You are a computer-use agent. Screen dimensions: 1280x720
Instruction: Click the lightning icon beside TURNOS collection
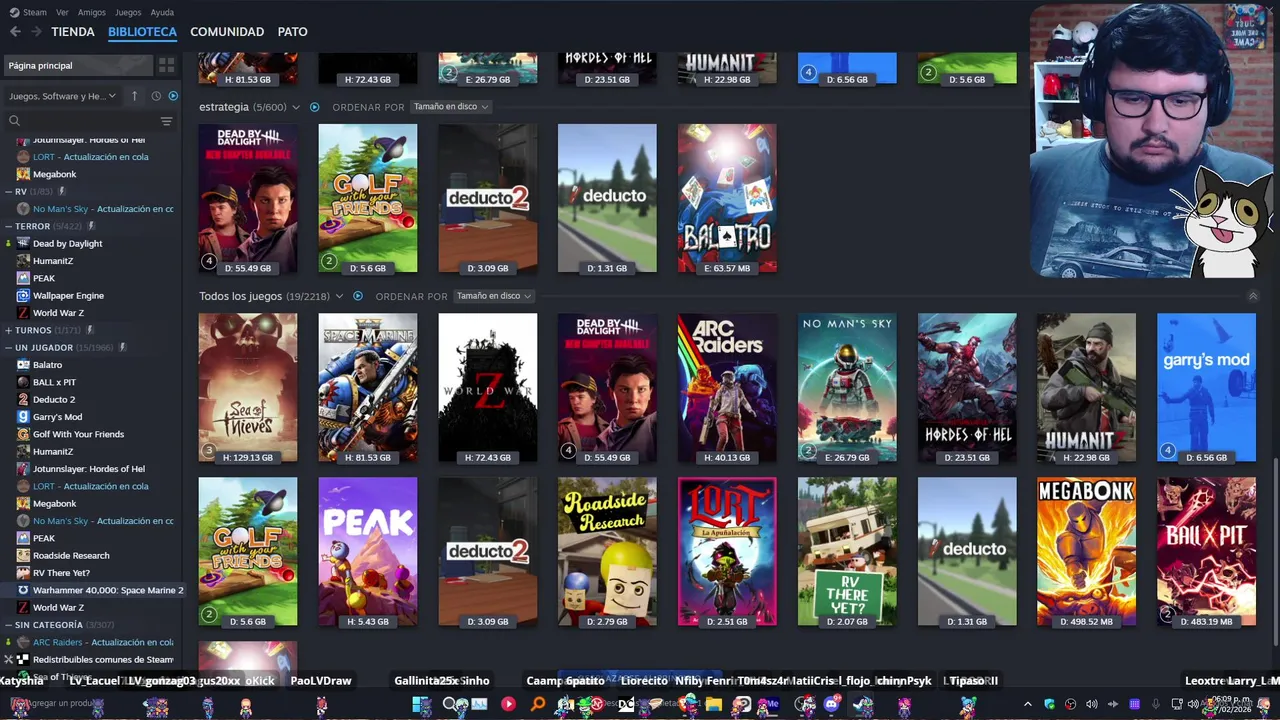tap(89, 330)
